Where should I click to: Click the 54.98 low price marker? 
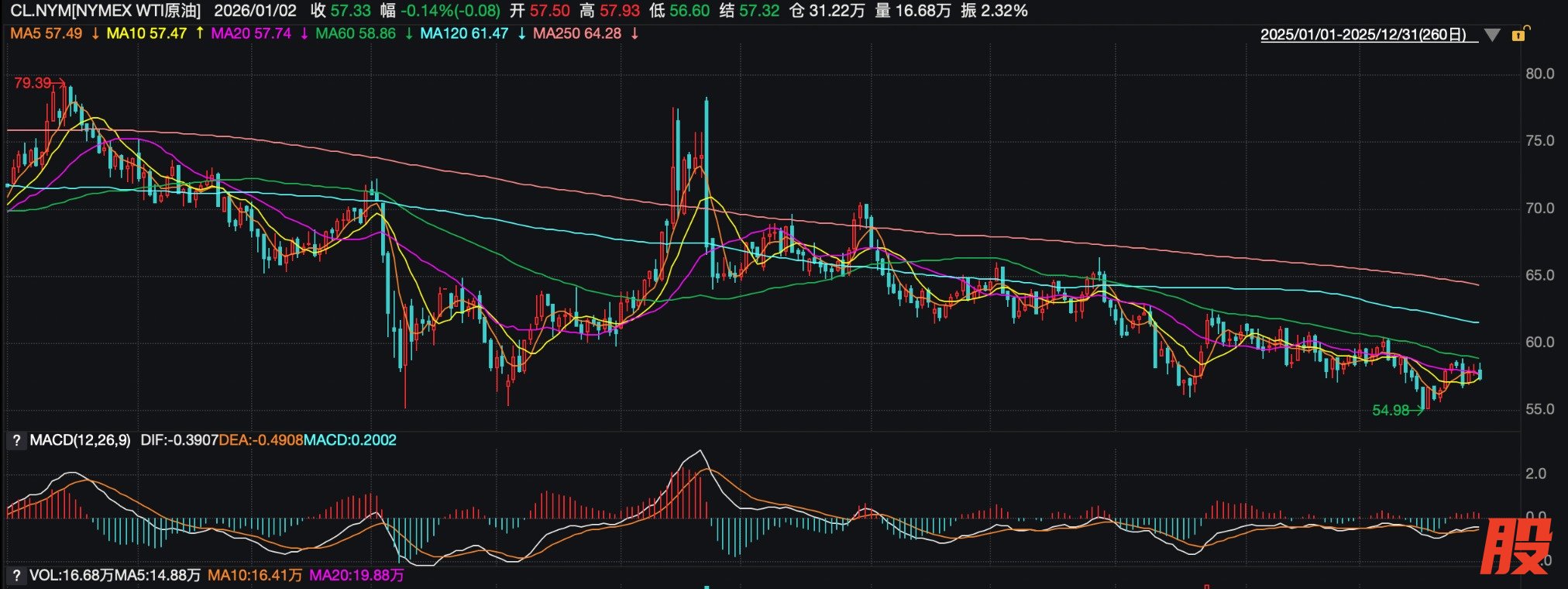click(1391, 411)
